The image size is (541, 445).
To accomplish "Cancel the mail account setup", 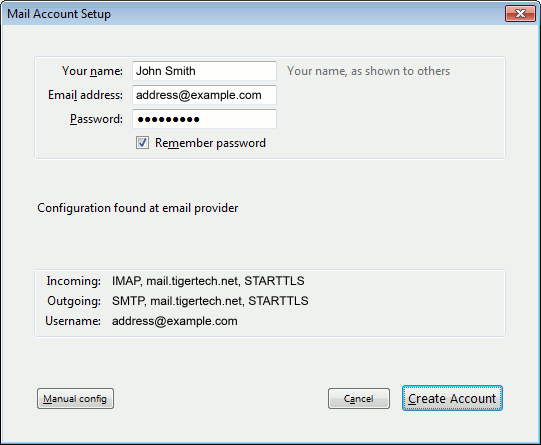I will click(x=359, y=398).
